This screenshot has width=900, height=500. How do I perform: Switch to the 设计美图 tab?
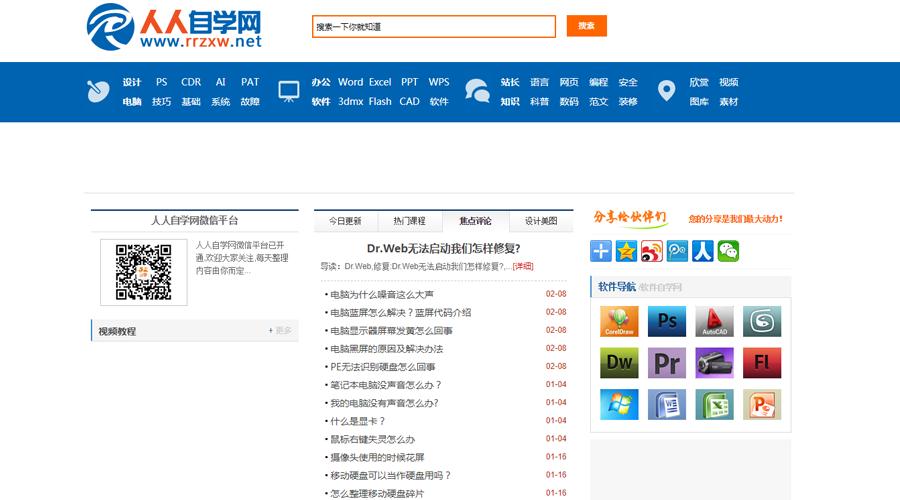(x=541, y=221)
